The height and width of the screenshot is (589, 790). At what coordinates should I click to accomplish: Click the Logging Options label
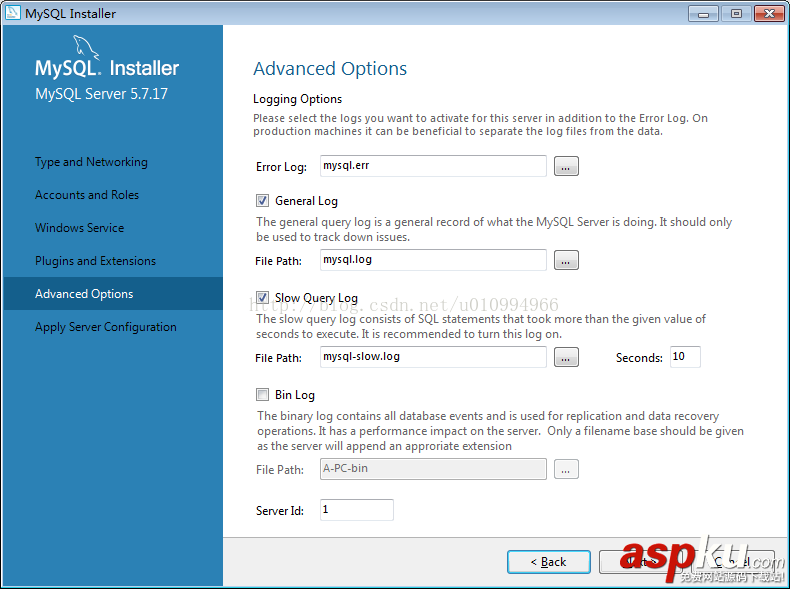click(297, 99)
